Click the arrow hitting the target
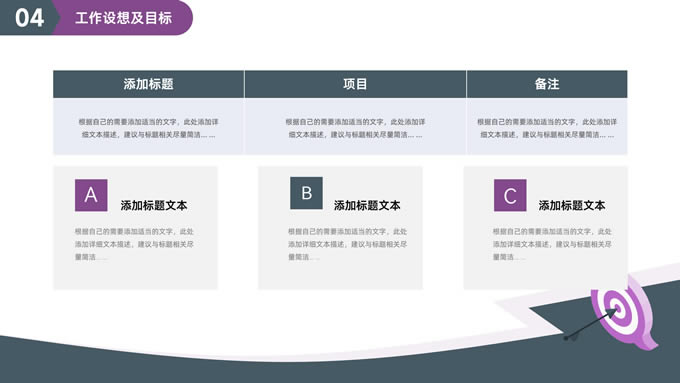680x383 pixels. (592, 324)
